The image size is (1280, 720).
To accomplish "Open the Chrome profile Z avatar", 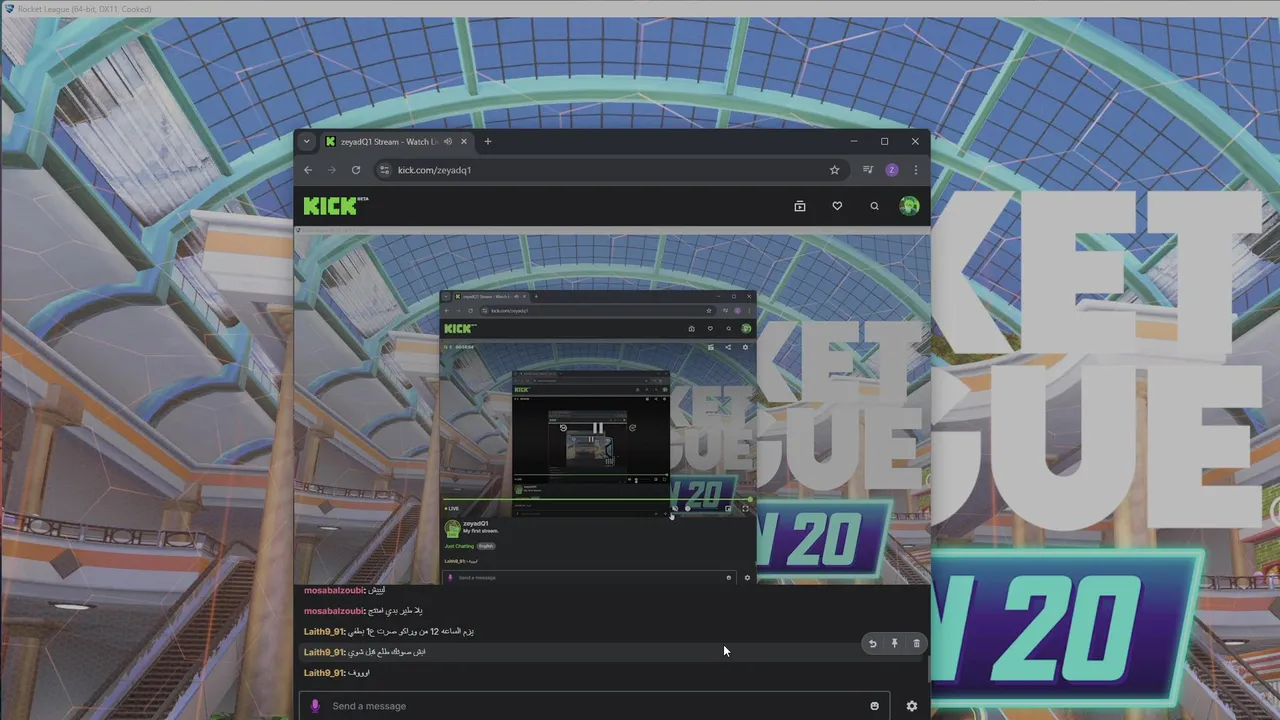I will (x=892, y=170).
